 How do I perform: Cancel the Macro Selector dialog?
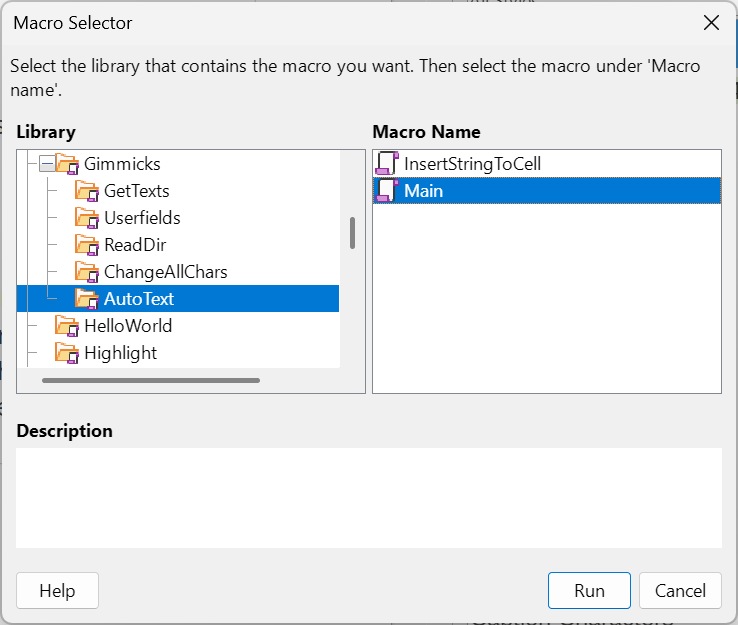click(680, 591)
